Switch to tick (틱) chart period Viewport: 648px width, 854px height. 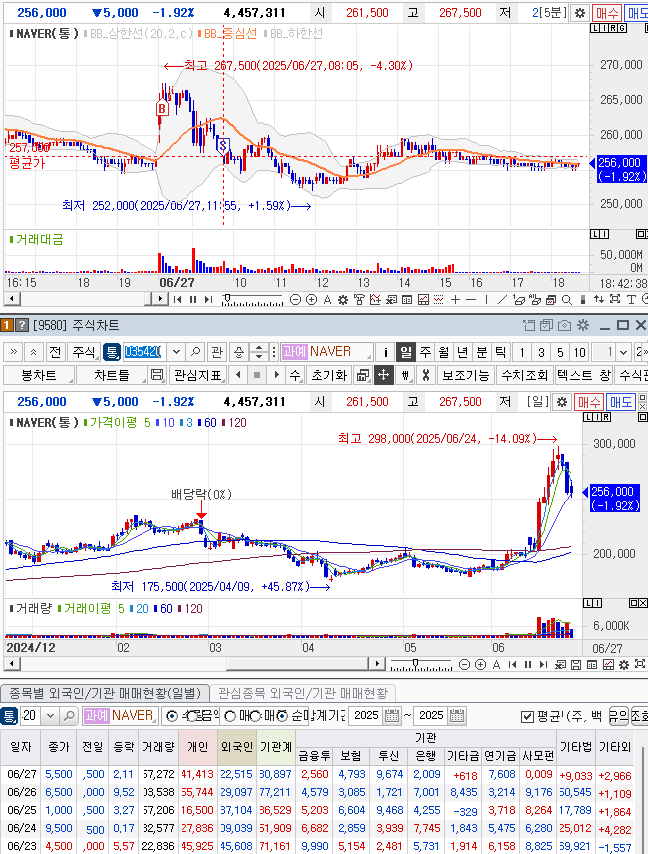click(x=500, y=352)
